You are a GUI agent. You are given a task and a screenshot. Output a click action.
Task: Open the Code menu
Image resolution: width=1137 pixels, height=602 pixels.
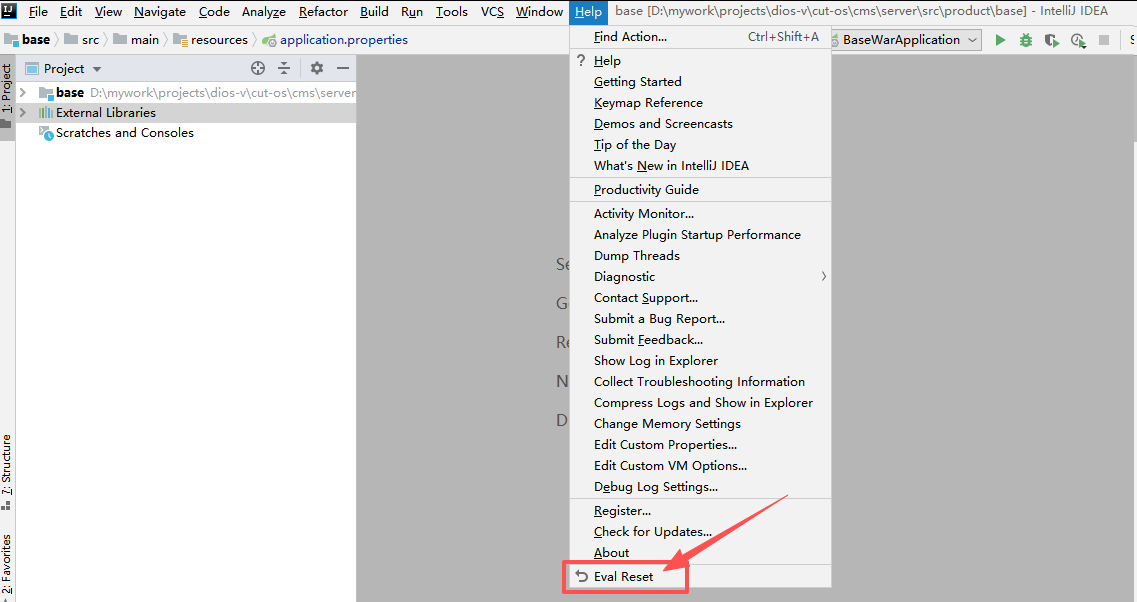[x=214, y=12]
